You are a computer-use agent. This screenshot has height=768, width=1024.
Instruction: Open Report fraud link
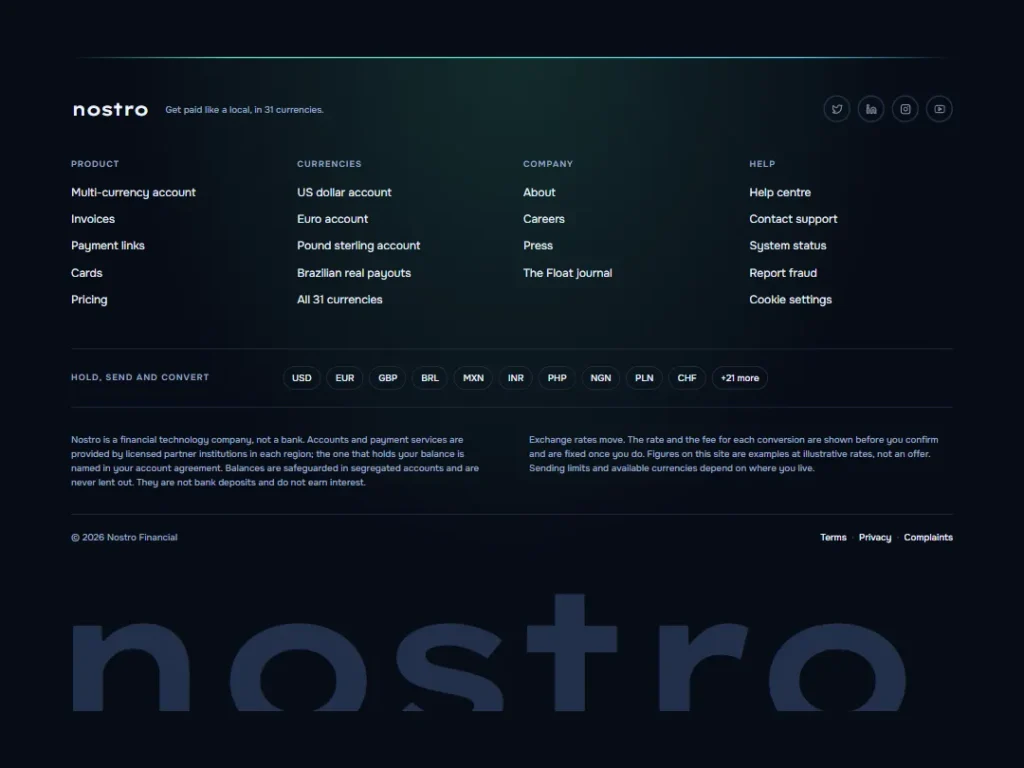click(783, 273)
